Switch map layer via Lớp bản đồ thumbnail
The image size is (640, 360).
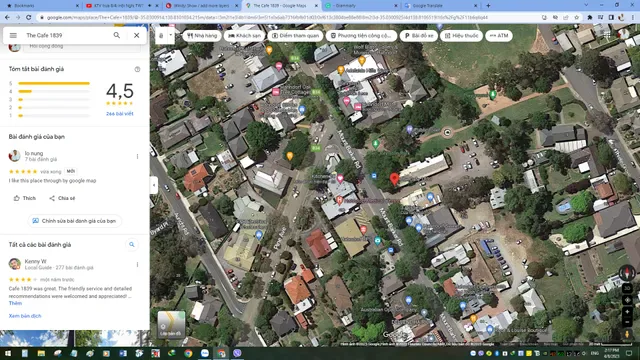click(171, 324)
